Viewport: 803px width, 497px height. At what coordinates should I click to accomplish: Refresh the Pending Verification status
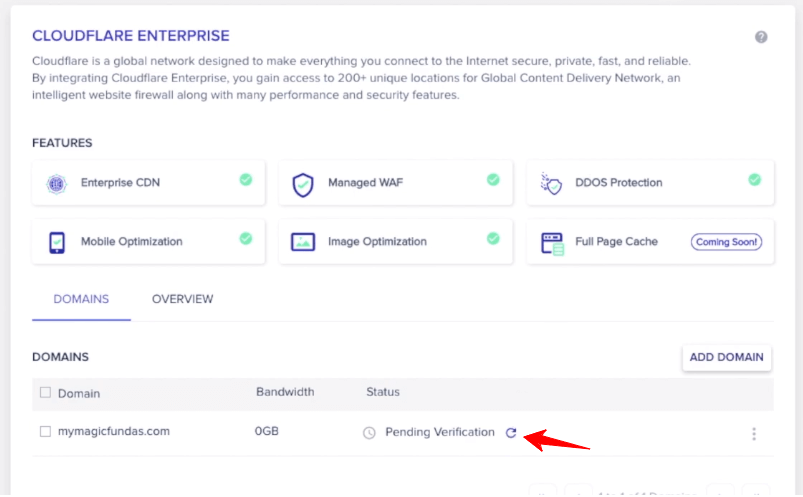pyautogui.click(x=511, y=432)
